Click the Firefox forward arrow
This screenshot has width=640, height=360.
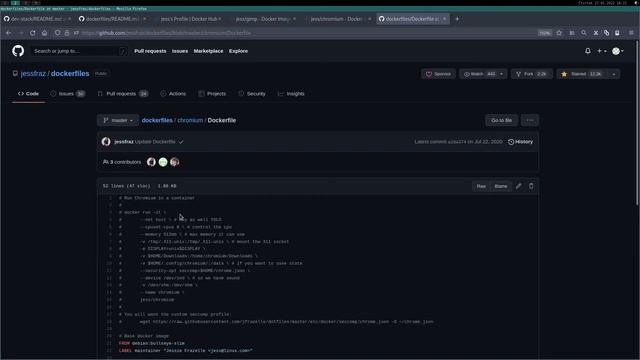tap(20, 33)
